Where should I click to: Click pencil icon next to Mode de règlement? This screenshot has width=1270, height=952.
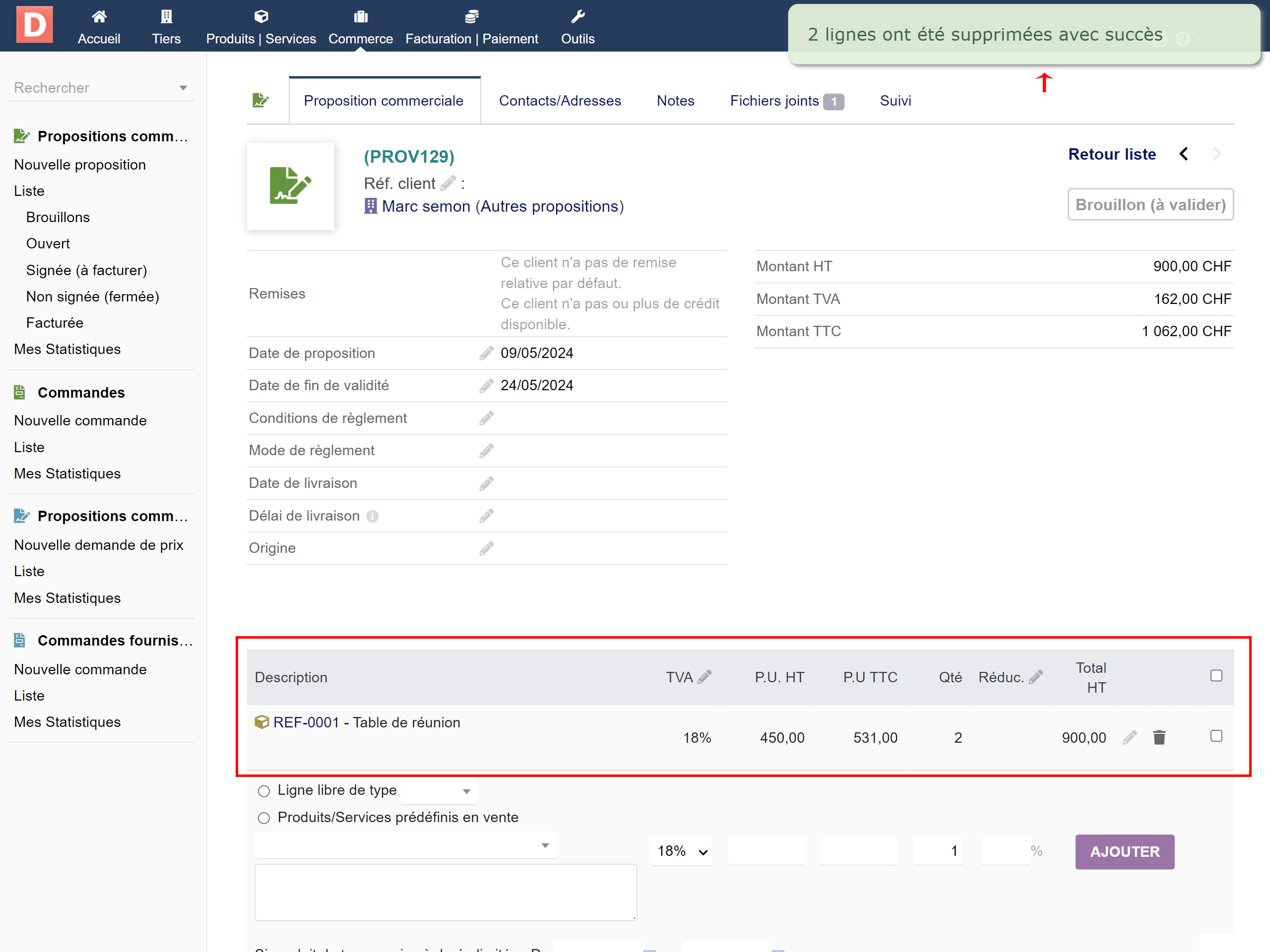(486, 450)
